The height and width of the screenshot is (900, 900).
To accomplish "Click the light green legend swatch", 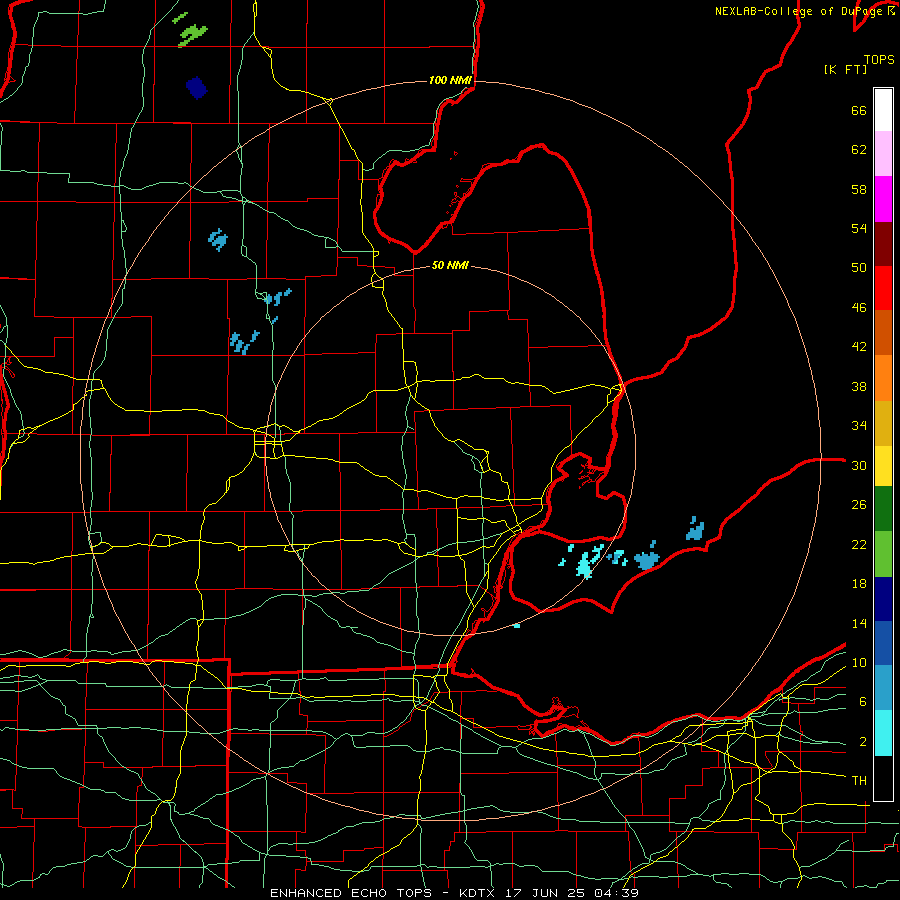I will [883, 554].
